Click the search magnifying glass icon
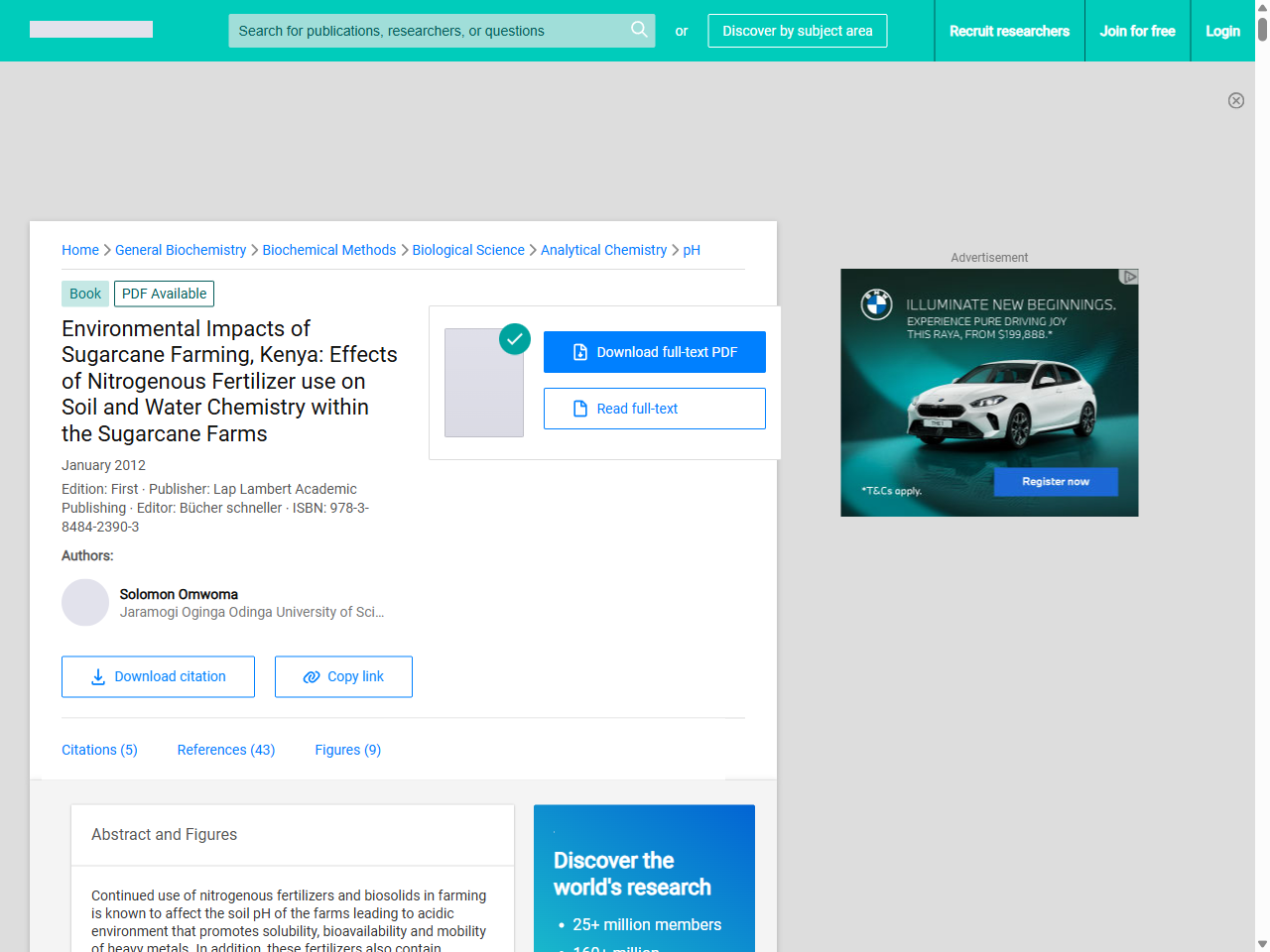Screen dimensions: 1270x952 click(639, 31)
